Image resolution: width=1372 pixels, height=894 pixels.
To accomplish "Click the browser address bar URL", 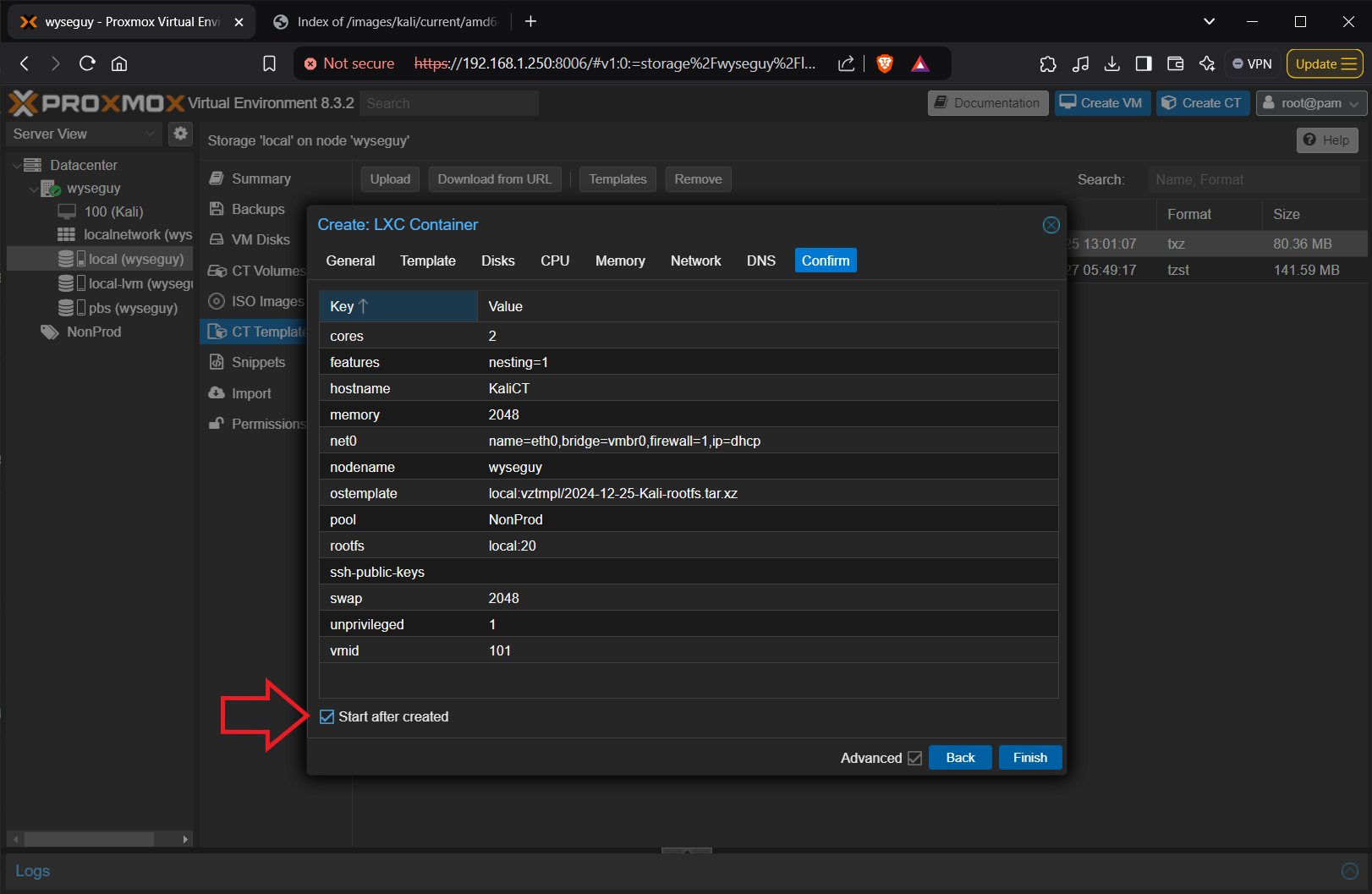I will point(615,63).
